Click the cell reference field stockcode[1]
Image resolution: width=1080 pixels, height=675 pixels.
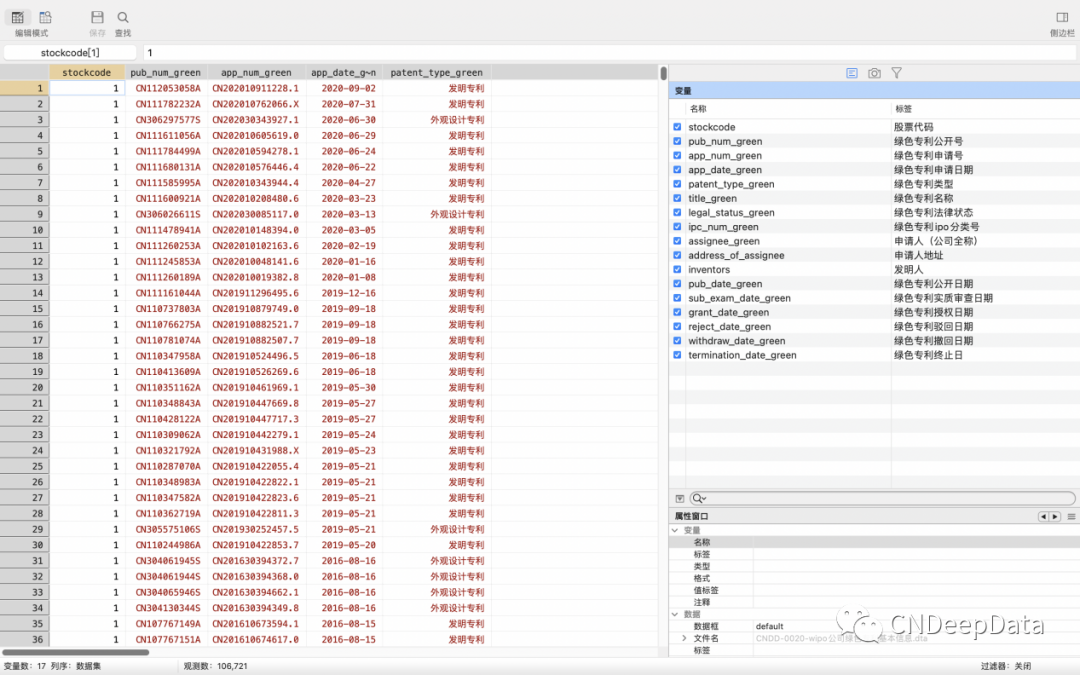pos(70,52)
